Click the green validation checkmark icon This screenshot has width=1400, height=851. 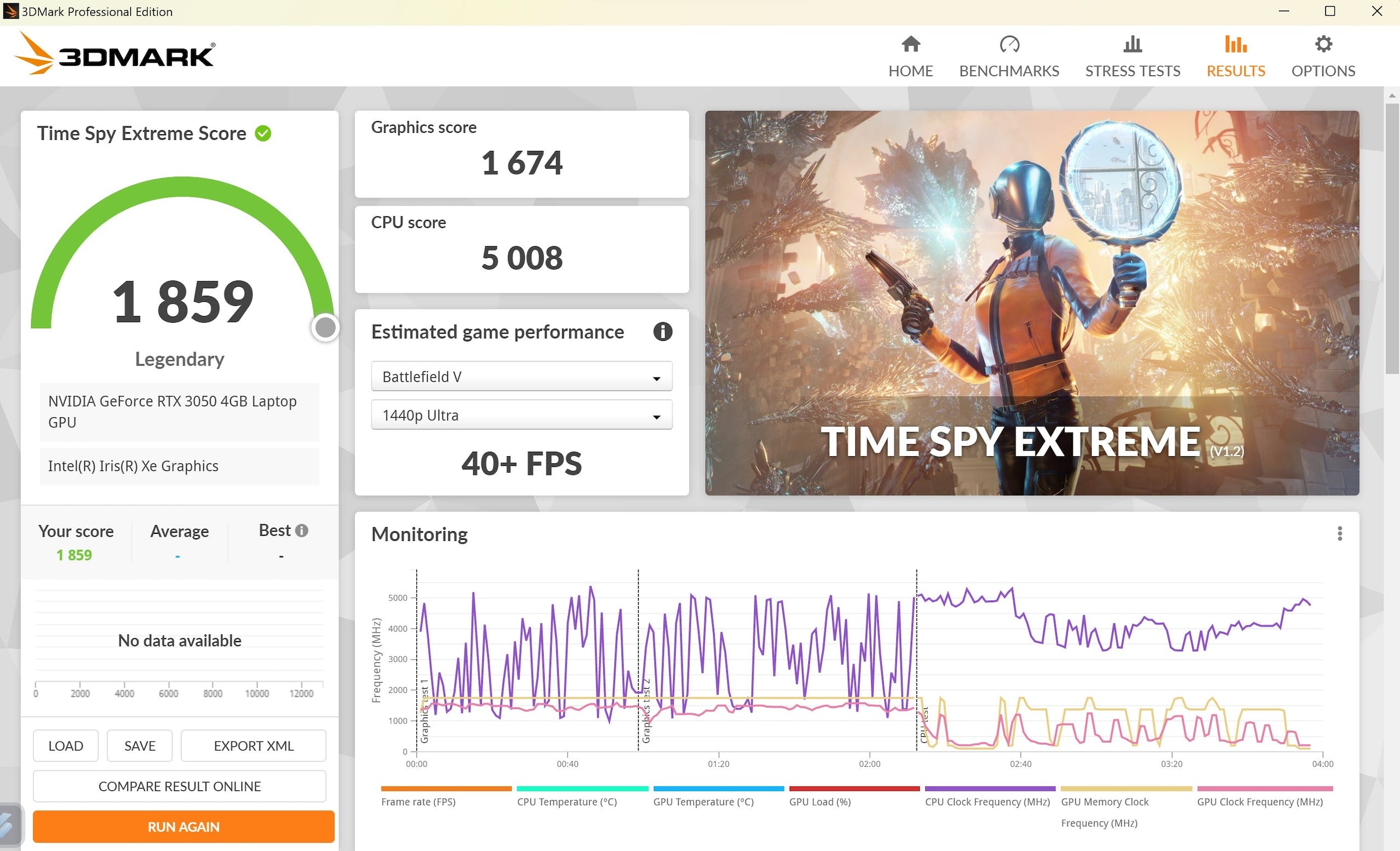pos(262,133)
